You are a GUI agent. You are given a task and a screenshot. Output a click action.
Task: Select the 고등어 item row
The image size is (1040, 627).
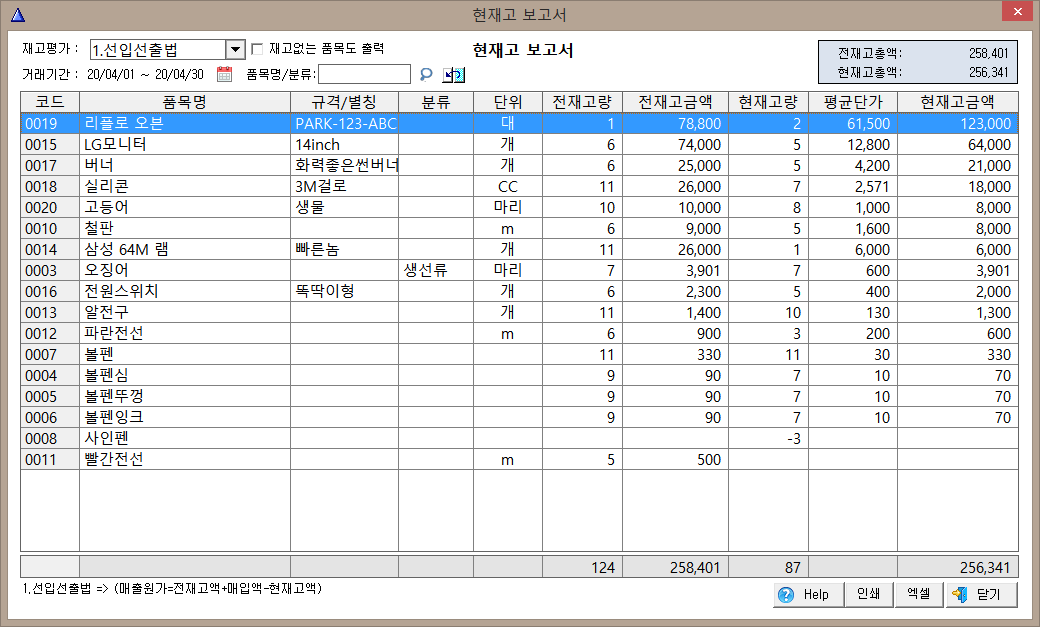coord(519,208)
